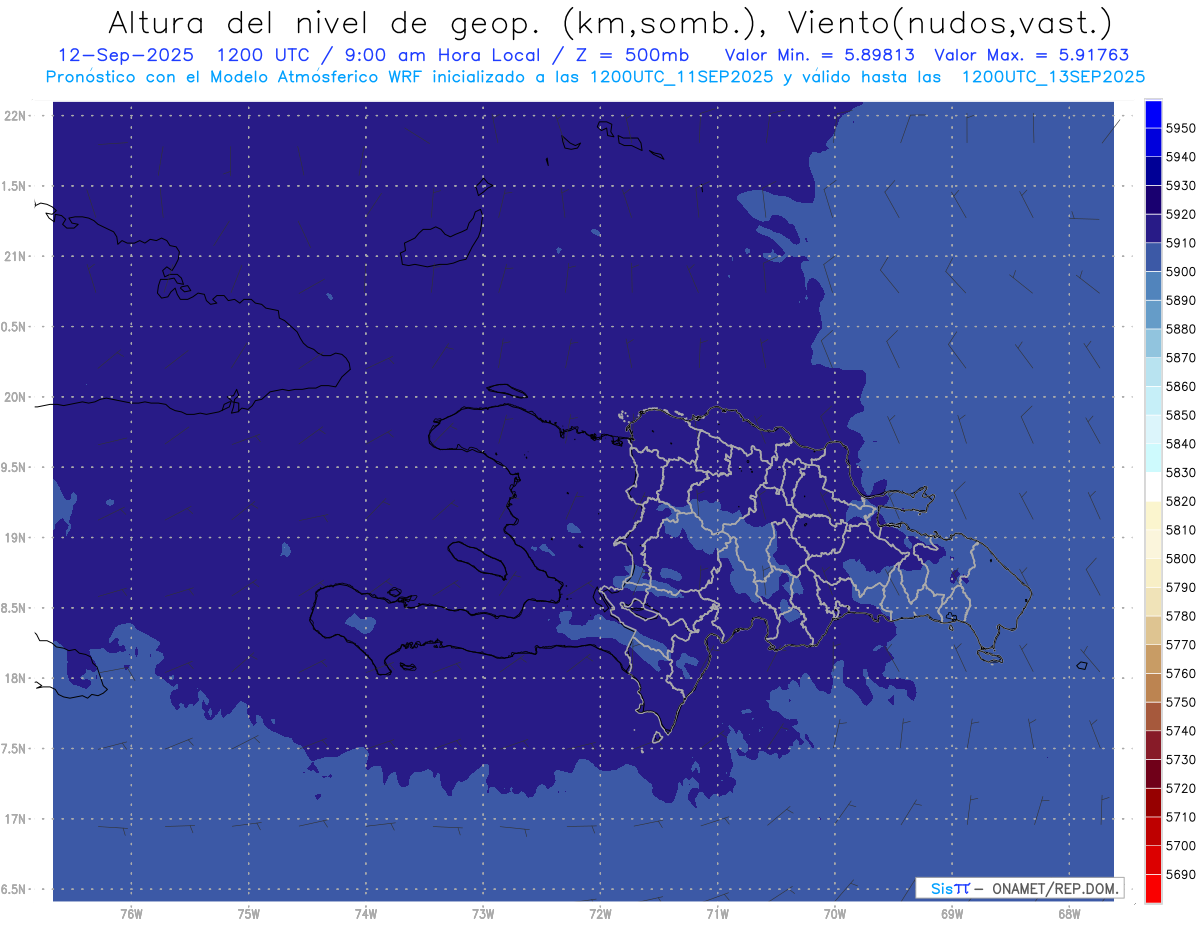Click the 5950 colorbar label

tap(1180, 128)
